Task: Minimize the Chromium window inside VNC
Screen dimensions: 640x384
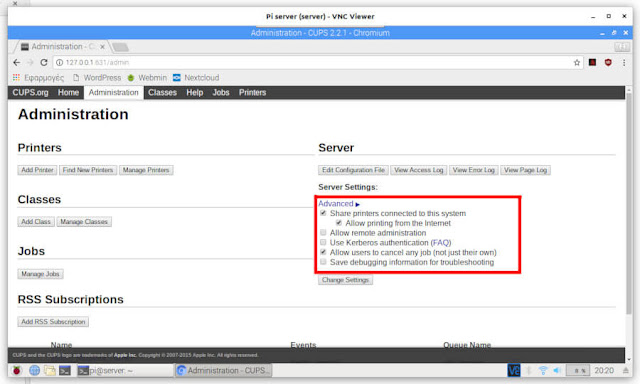Action: (x=602, y=33)
